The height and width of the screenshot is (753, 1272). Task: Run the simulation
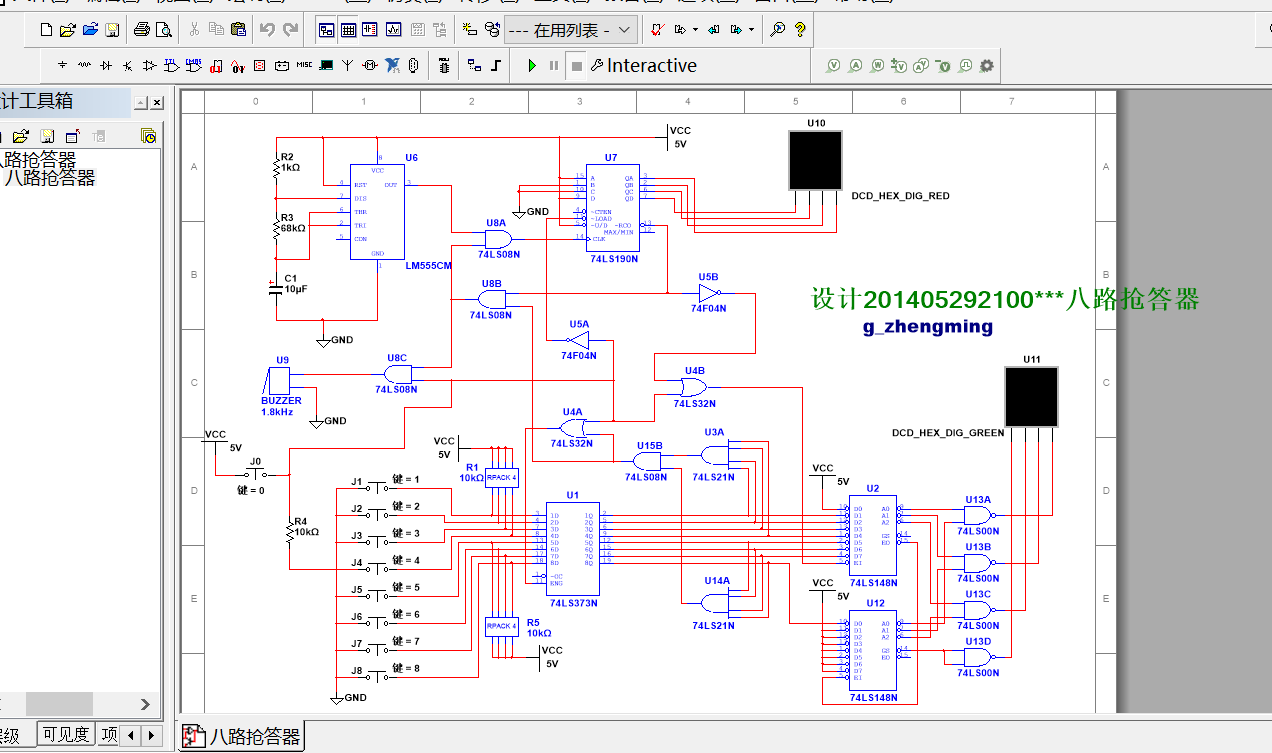coord(531,65)
